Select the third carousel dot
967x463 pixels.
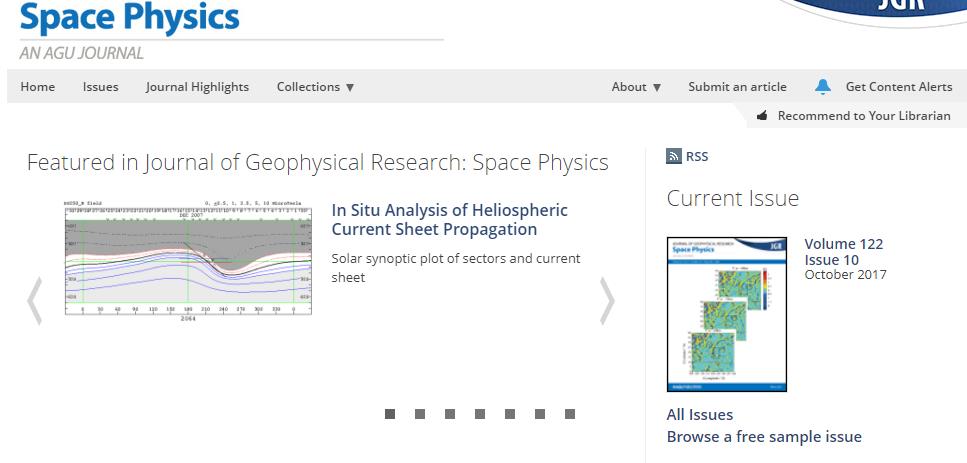coord(450,414)
